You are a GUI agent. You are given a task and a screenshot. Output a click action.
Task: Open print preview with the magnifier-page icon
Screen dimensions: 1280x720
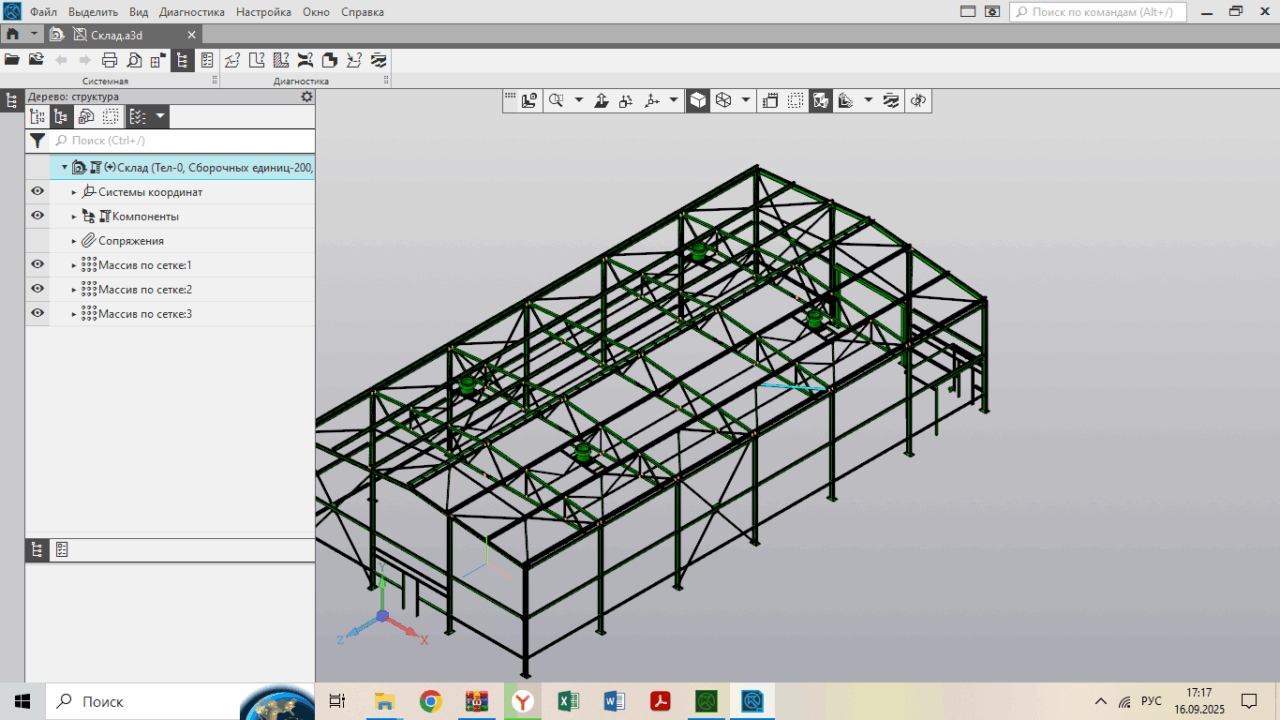tap(134, 60)
